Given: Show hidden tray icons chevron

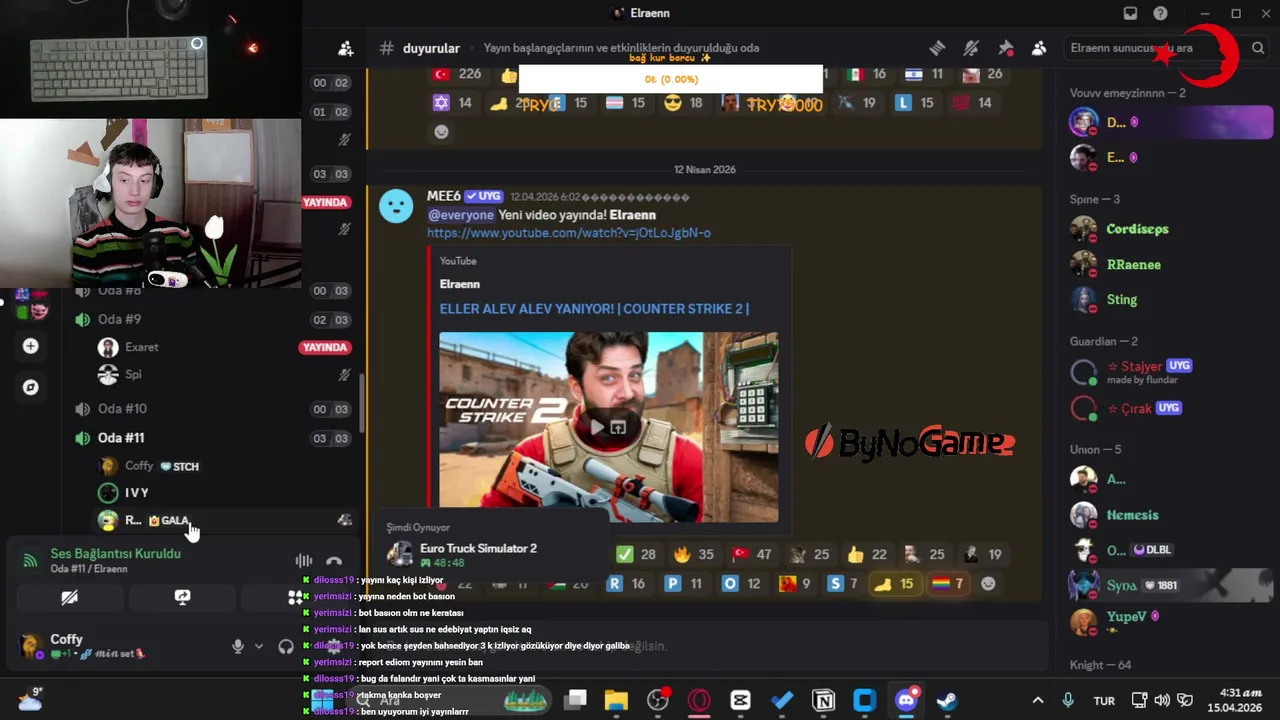Looking at the screenshot, I should click(1037, 700).
